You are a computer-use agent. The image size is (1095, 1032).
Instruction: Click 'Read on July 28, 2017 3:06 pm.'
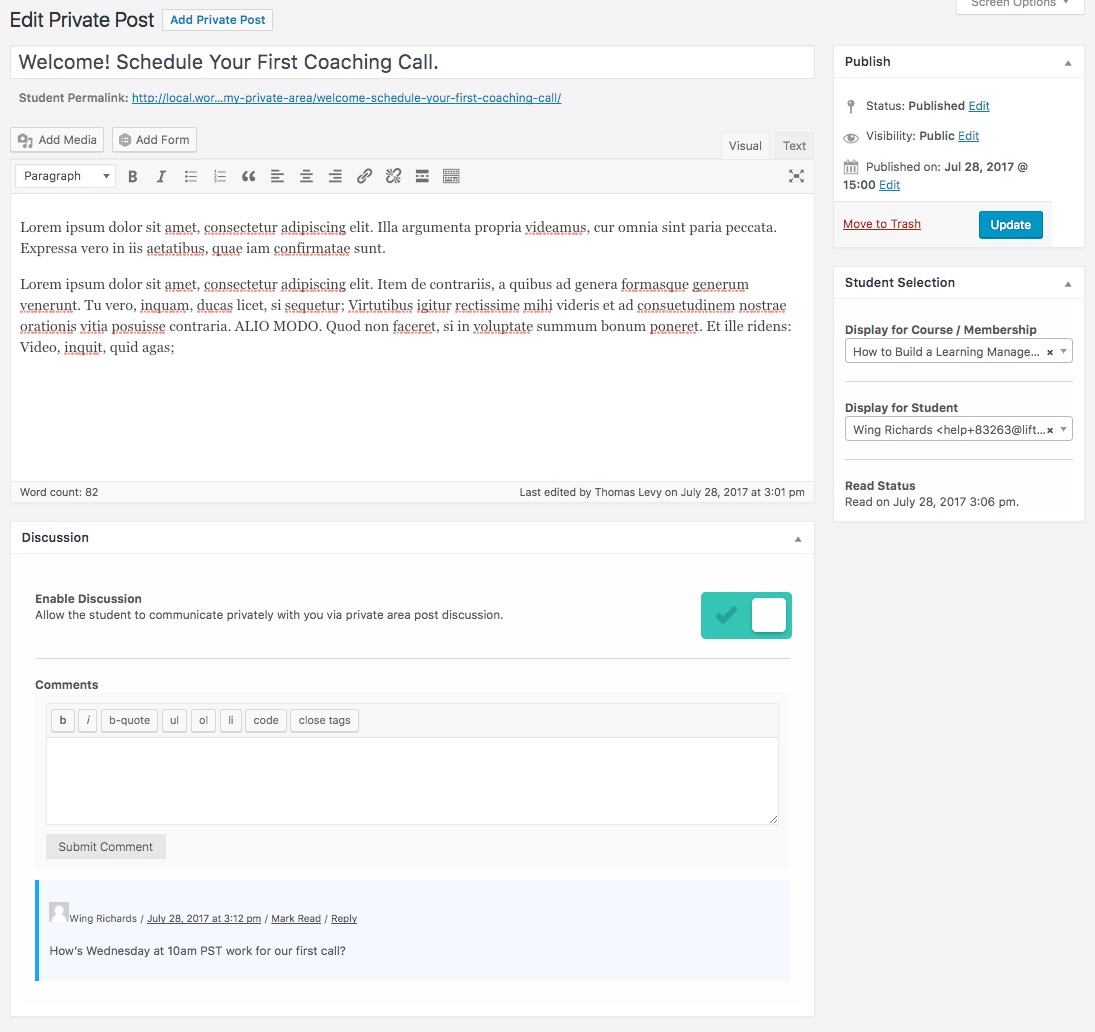pos(932,502)
